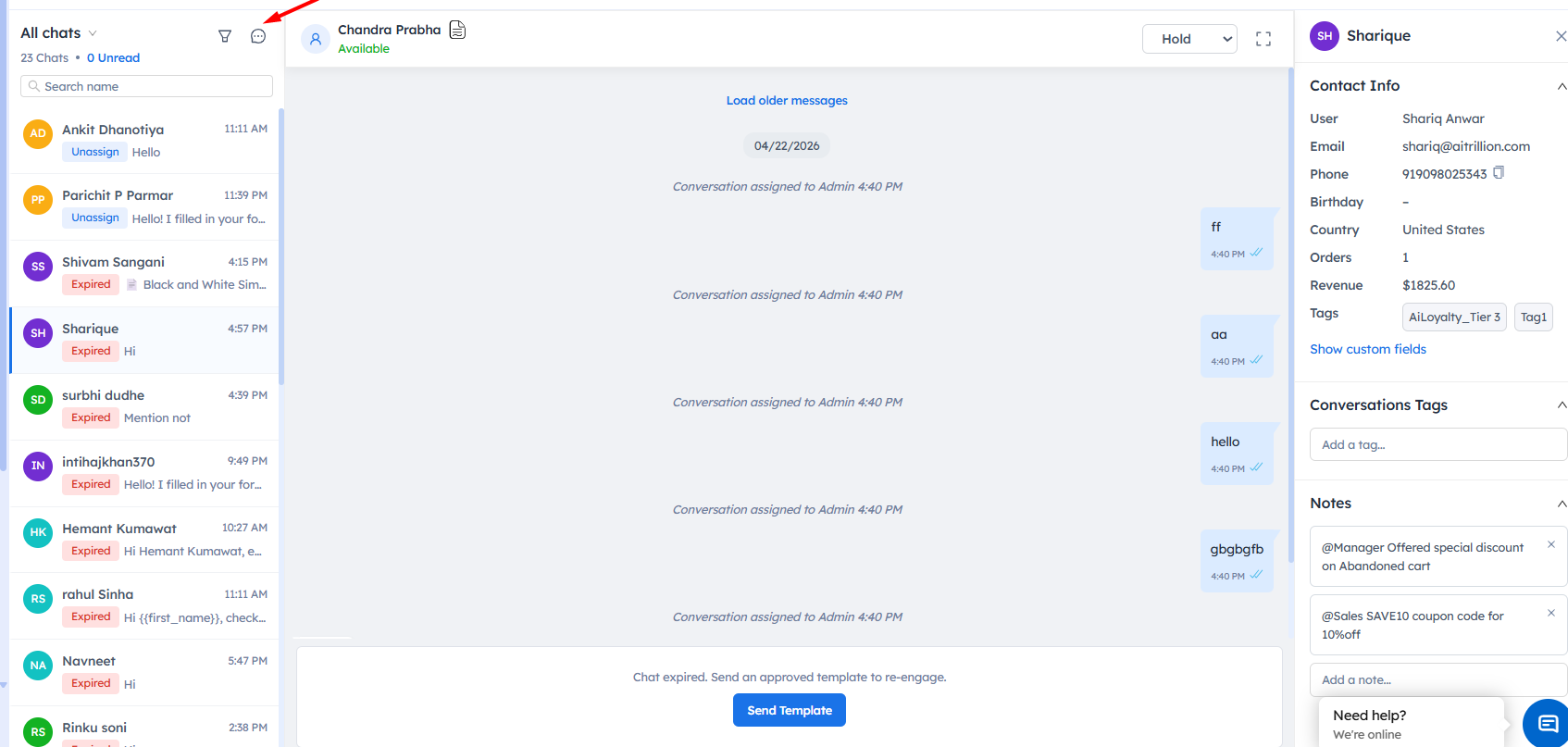Collapse the Notes section
This screenshot has width=1568, height=747.
click(1561, 504)
